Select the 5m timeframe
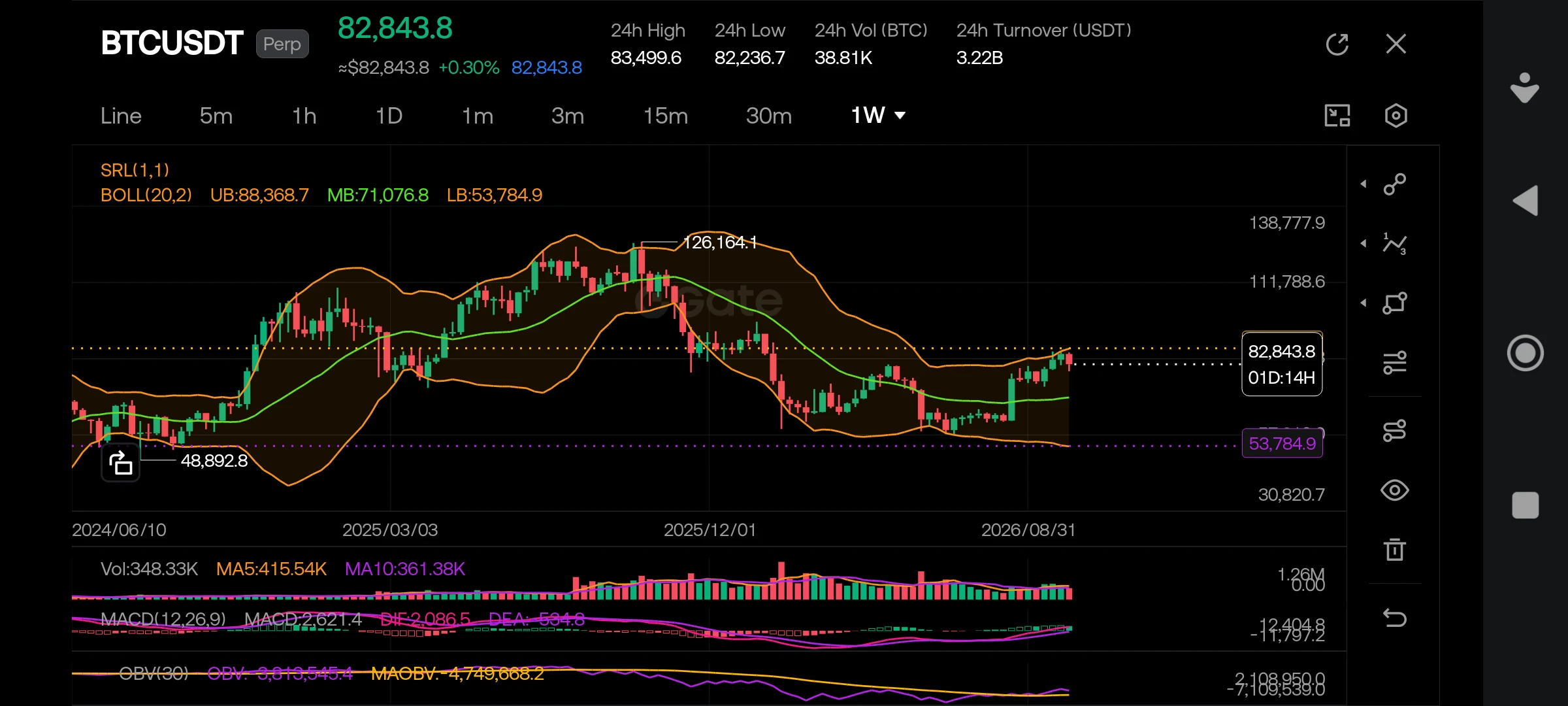Viewport: 1568px width, 706px height. (x=216, y=116)
